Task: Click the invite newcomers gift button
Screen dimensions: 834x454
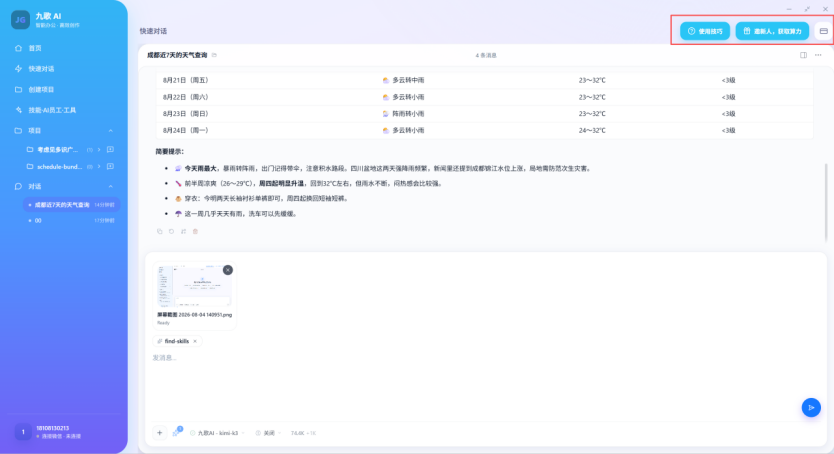Action: click(772, 31)
